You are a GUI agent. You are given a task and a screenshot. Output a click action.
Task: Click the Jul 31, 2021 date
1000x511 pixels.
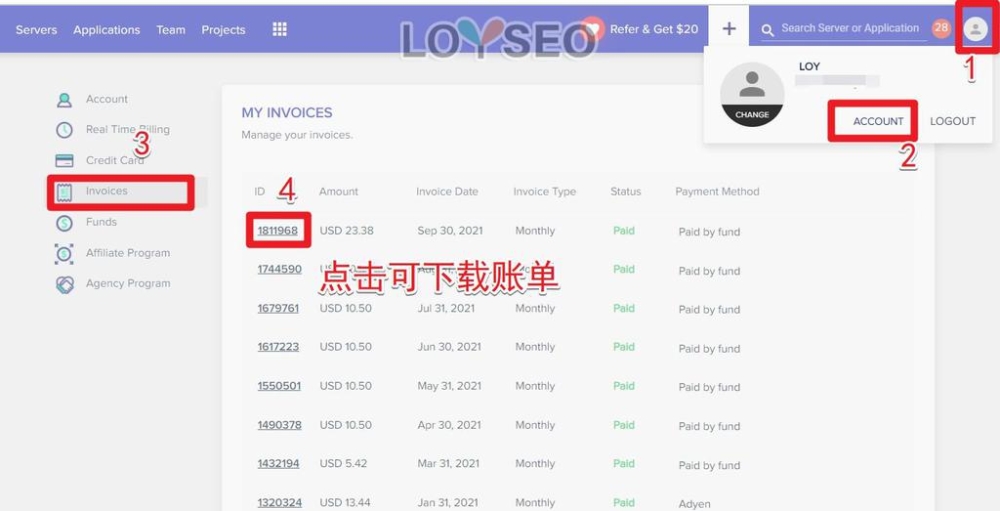(x=446, y=308)
